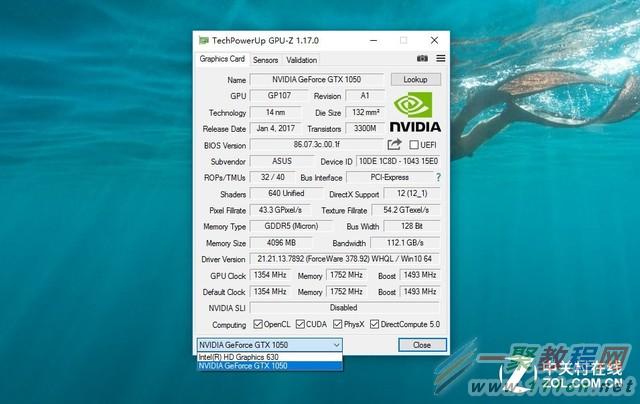640x404 pixels.
Task: Click GPU Clock row Boost field 1493 MHz
Action: [420, 275]
